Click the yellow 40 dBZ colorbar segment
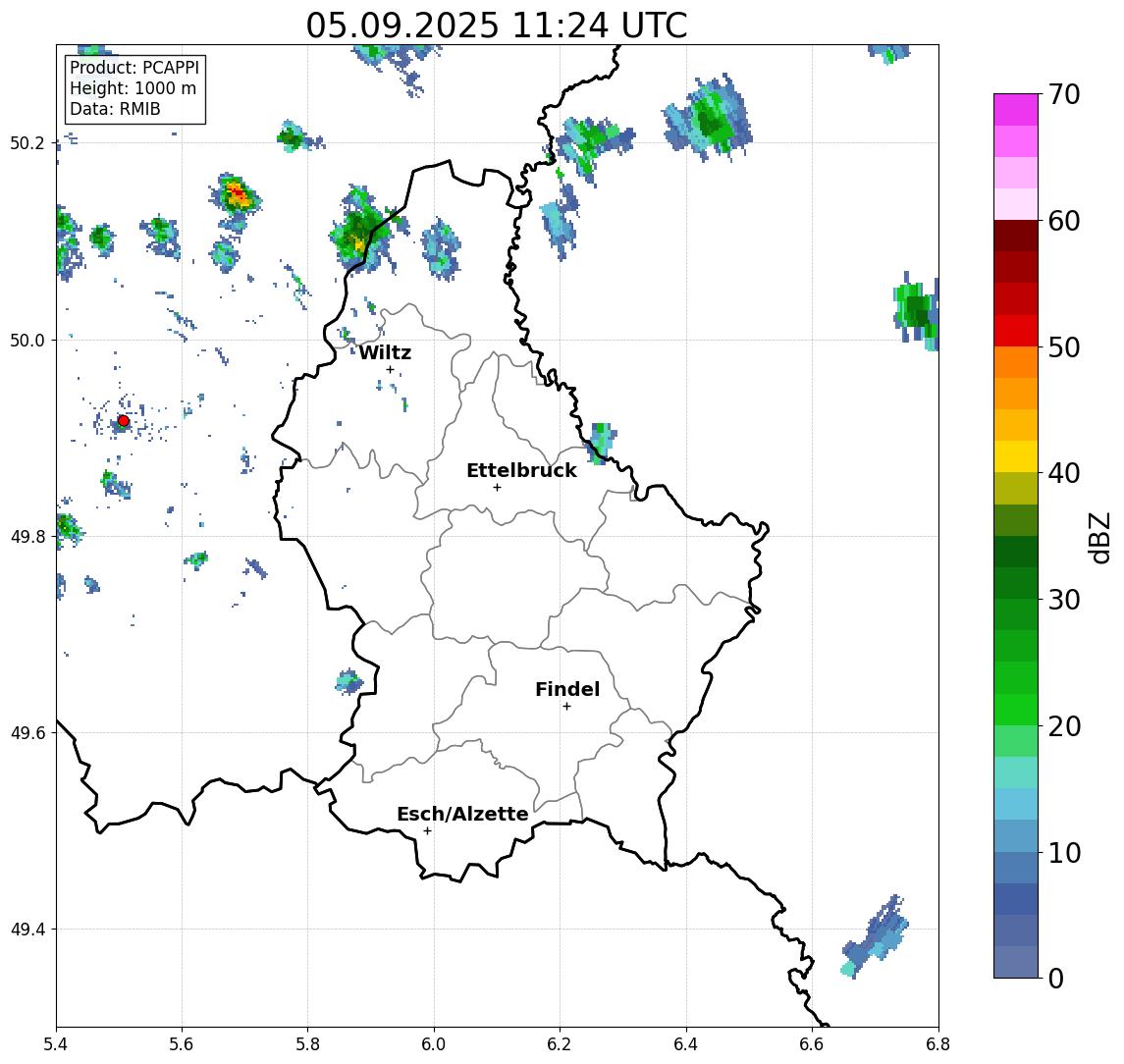Screen dimensions: 1124x1064 point(1016,456)
